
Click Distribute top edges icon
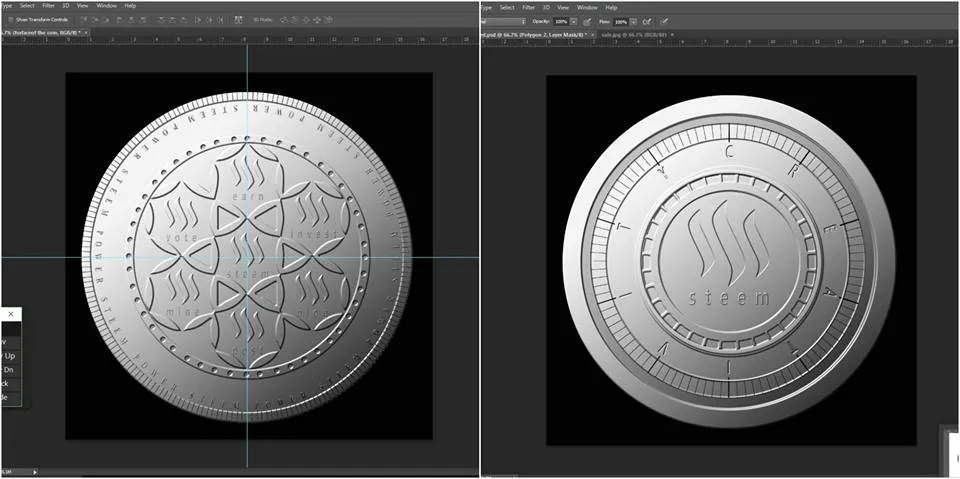coord(162,20)
